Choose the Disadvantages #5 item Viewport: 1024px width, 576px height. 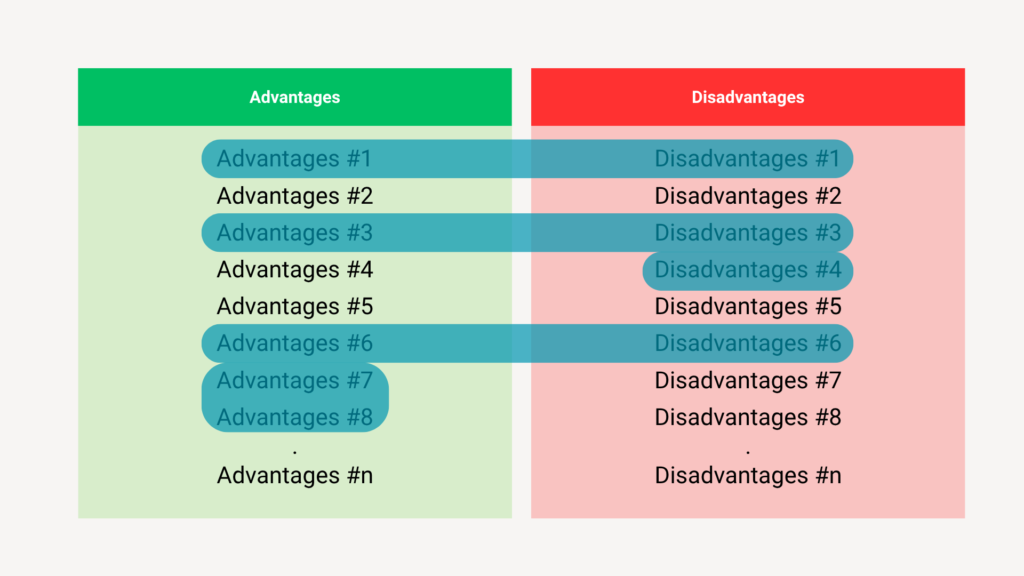(x=748, y=307)
